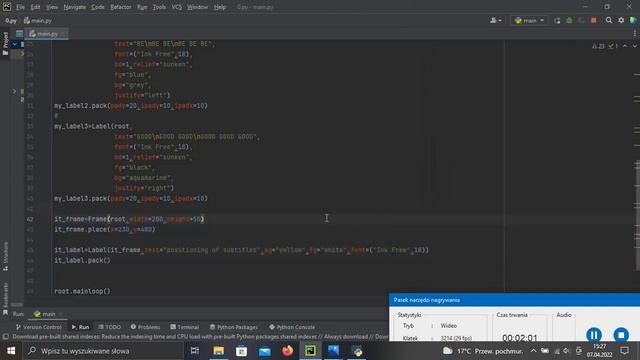Screen dimensions: 640x360
Task: Open the Photos app taskbar icon
Action: tap(333, 351)
